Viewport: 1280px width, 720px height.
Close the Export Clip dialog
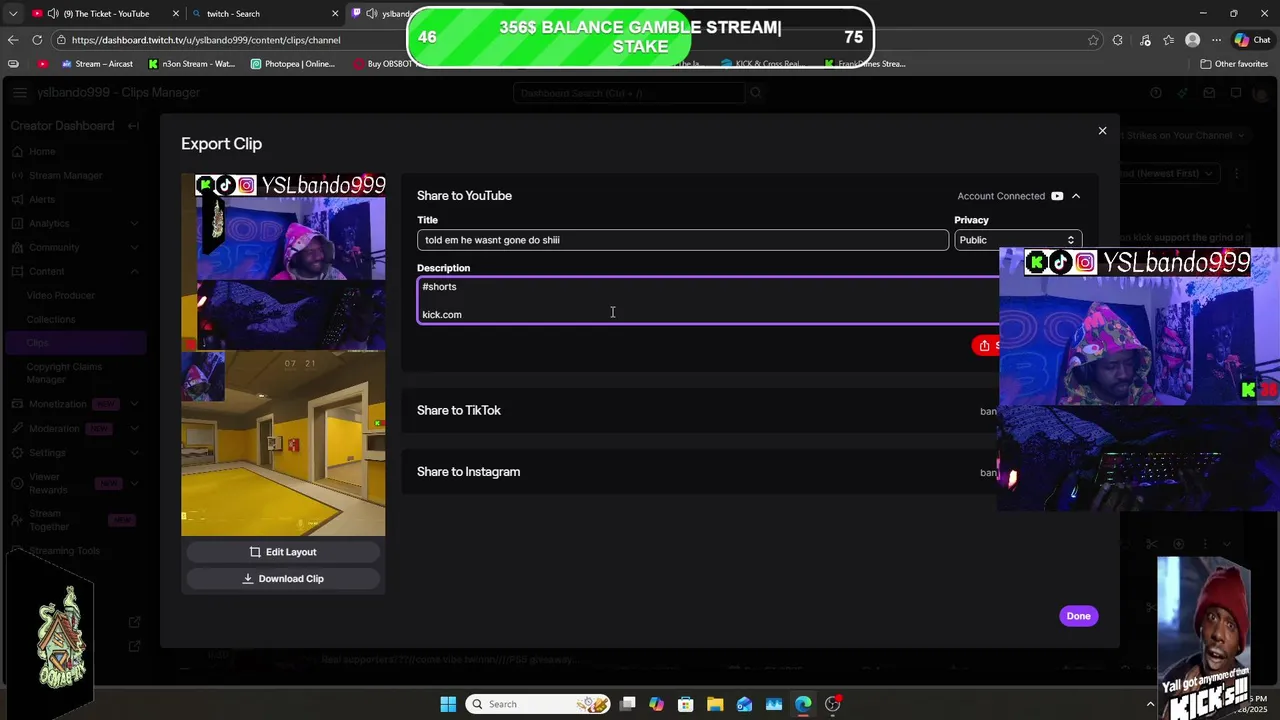[1102, 131]
